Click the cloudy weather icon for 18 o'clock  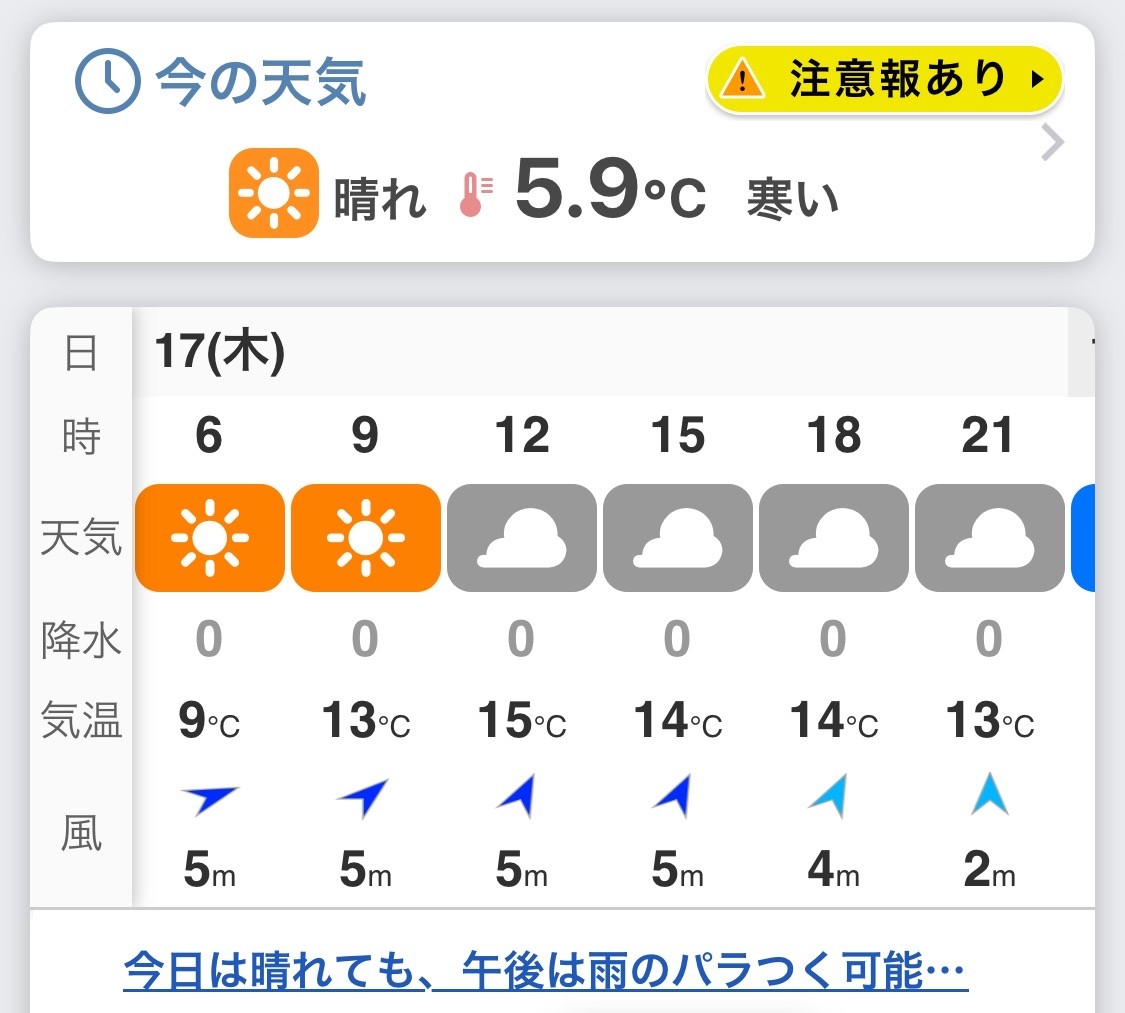pos(834,537)
